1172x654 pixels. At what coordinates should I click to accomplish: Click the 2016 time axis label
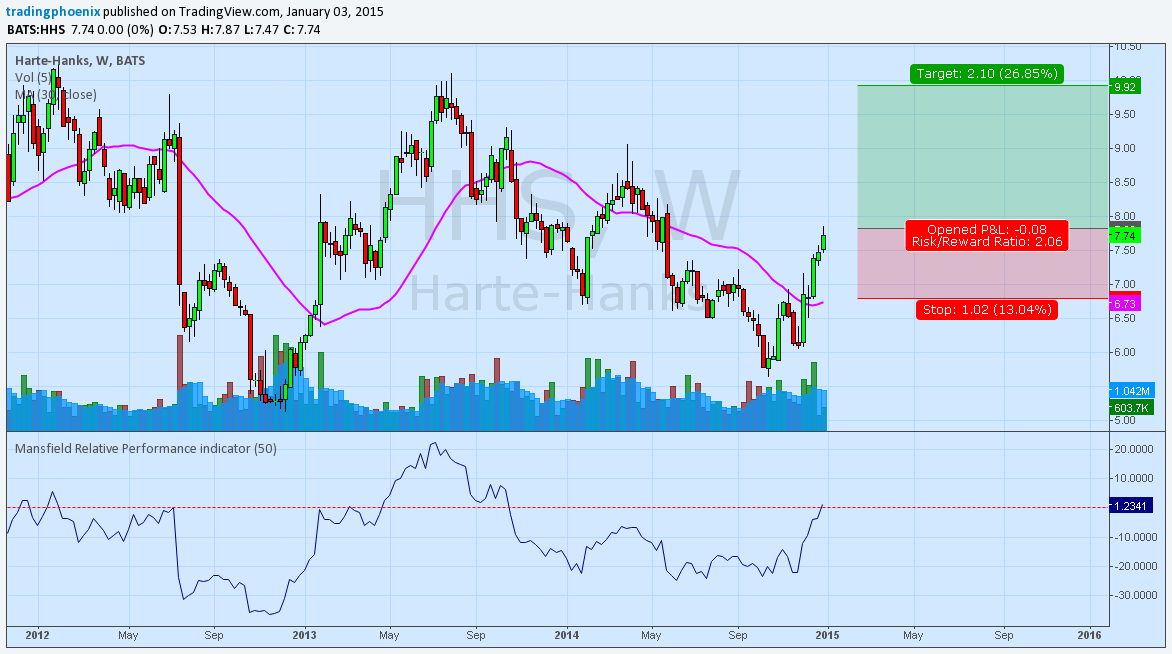tap(1089, 635)
